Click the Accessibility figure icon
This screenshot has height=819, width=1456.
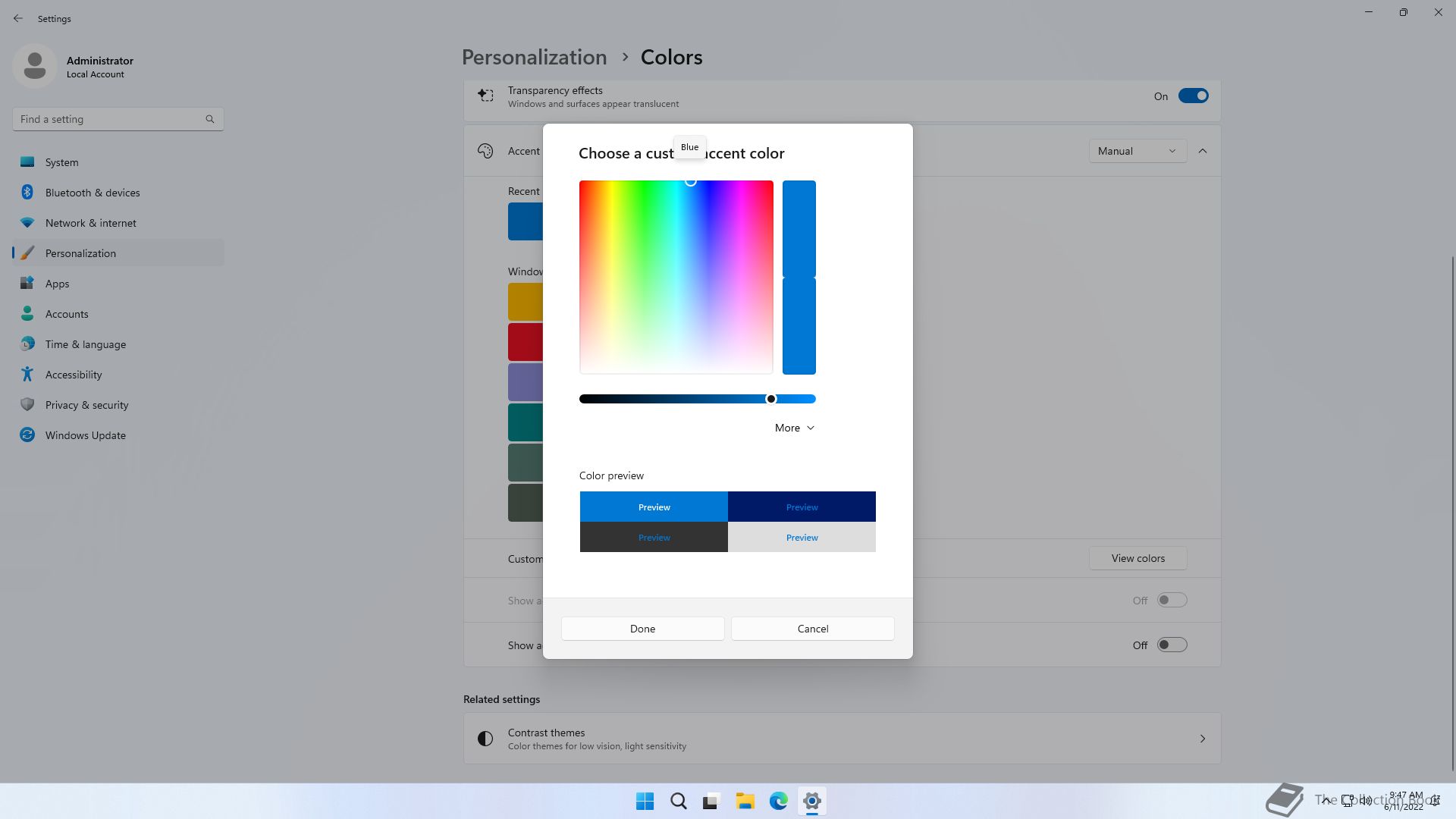[x=27, y=374]
